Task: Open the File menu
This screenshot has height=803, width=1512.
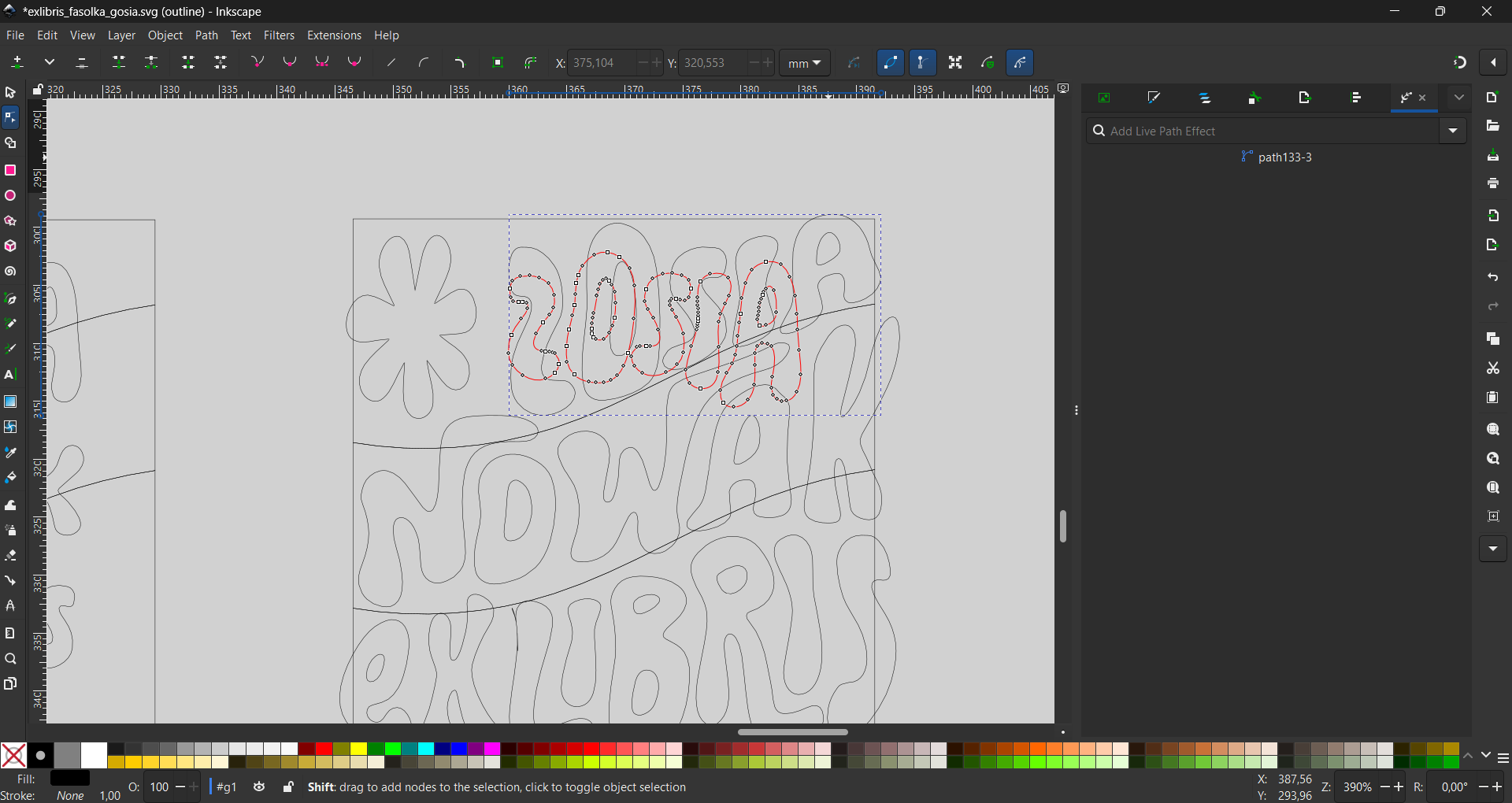Action: click(15, 35)
